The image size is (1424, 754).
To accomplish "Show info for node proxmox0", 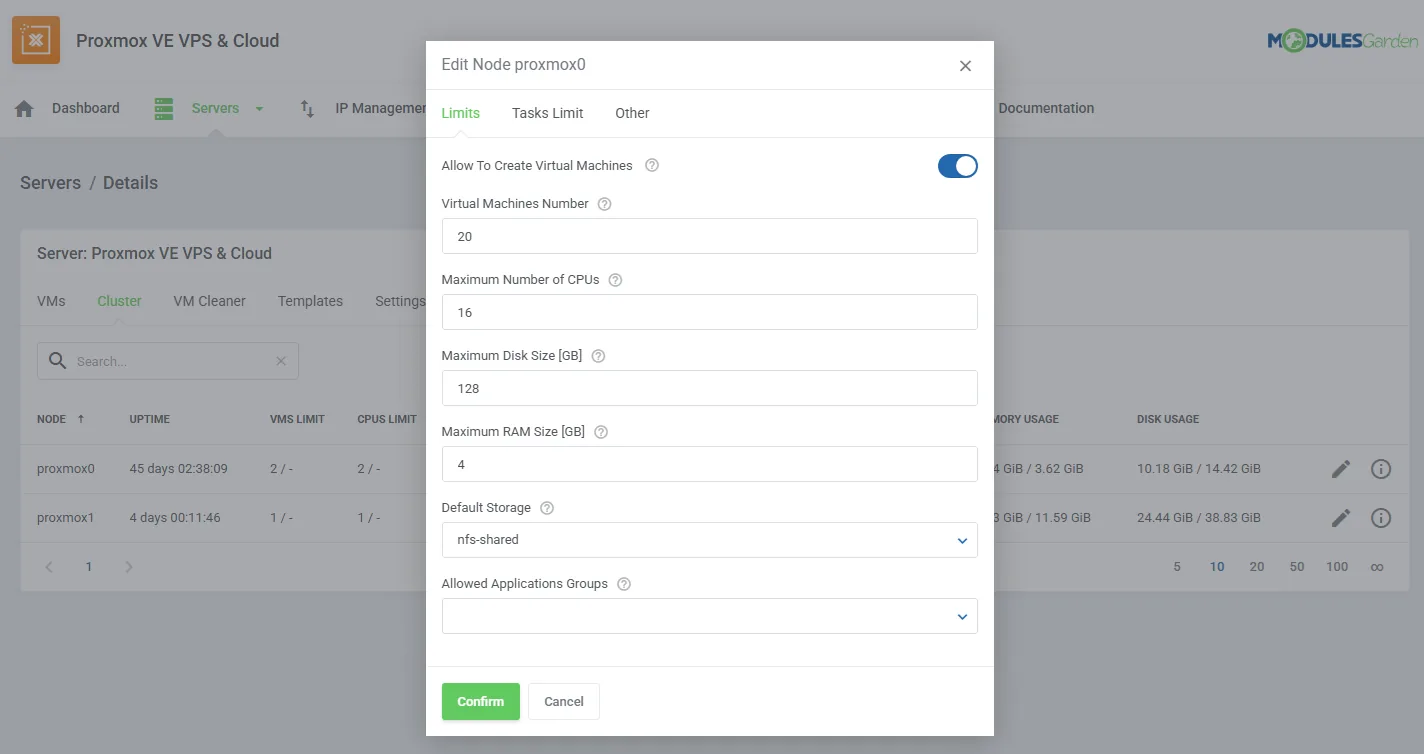I will 1381,468.
